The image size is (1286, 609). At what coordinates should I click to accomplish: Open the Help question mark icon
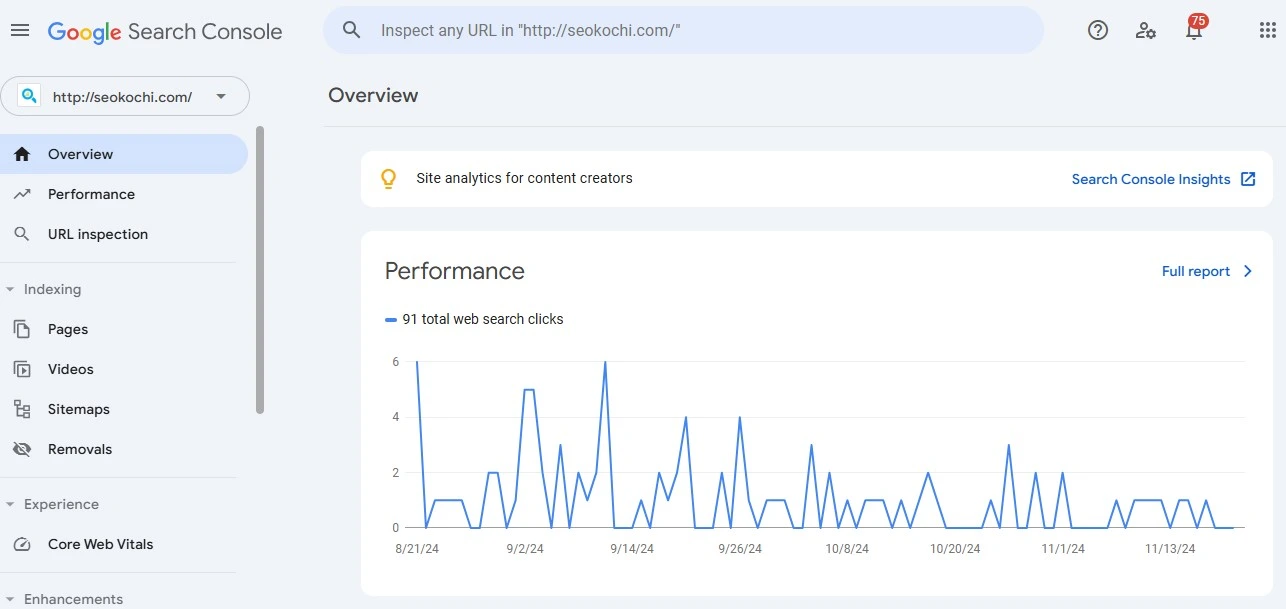tap(1098, 30)
